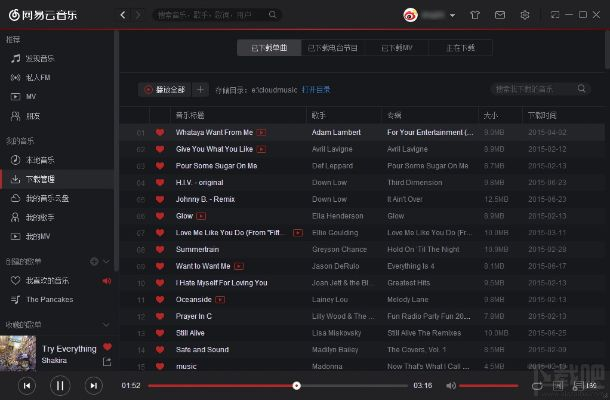
Task: Toggle heart on Try Everything in player
Action: point(107,347)
